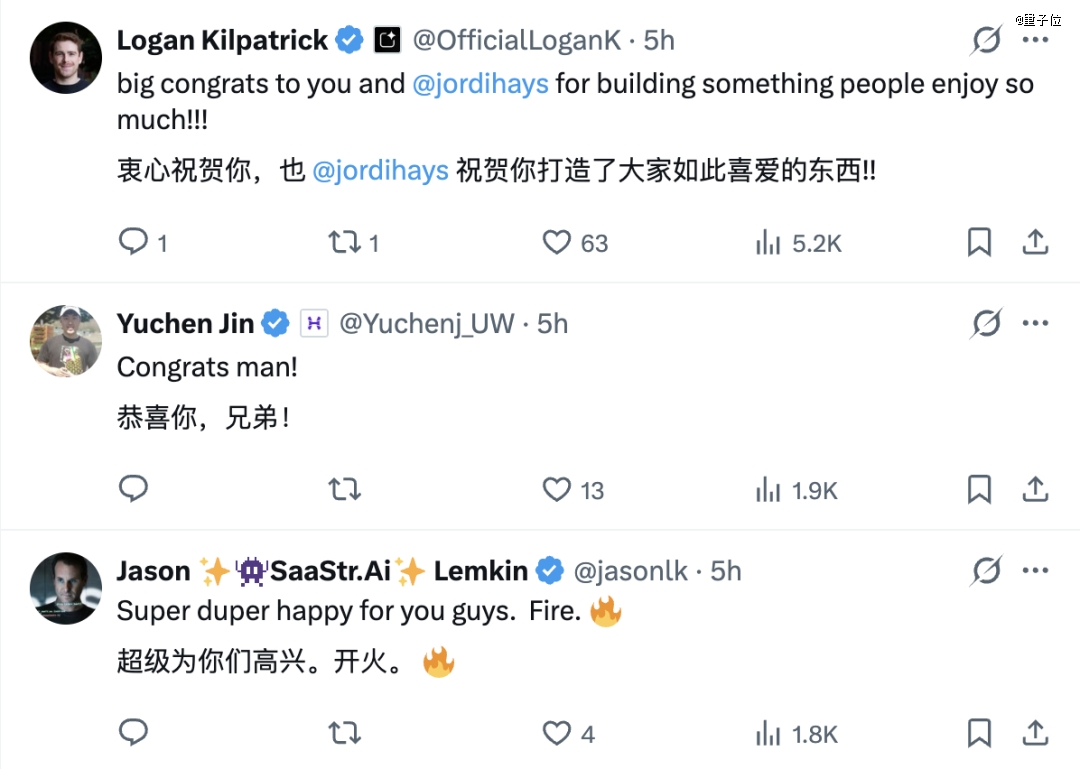Viewport: 1080px width, 769px height.
Task: Open more options on Yuchen Jin's tweet
Action: pyautogui.click(x=1035, y=323)
